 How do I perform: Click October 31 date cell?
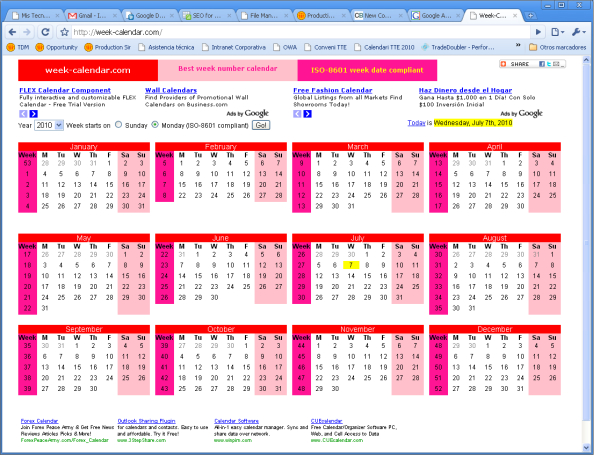[279, 389]
